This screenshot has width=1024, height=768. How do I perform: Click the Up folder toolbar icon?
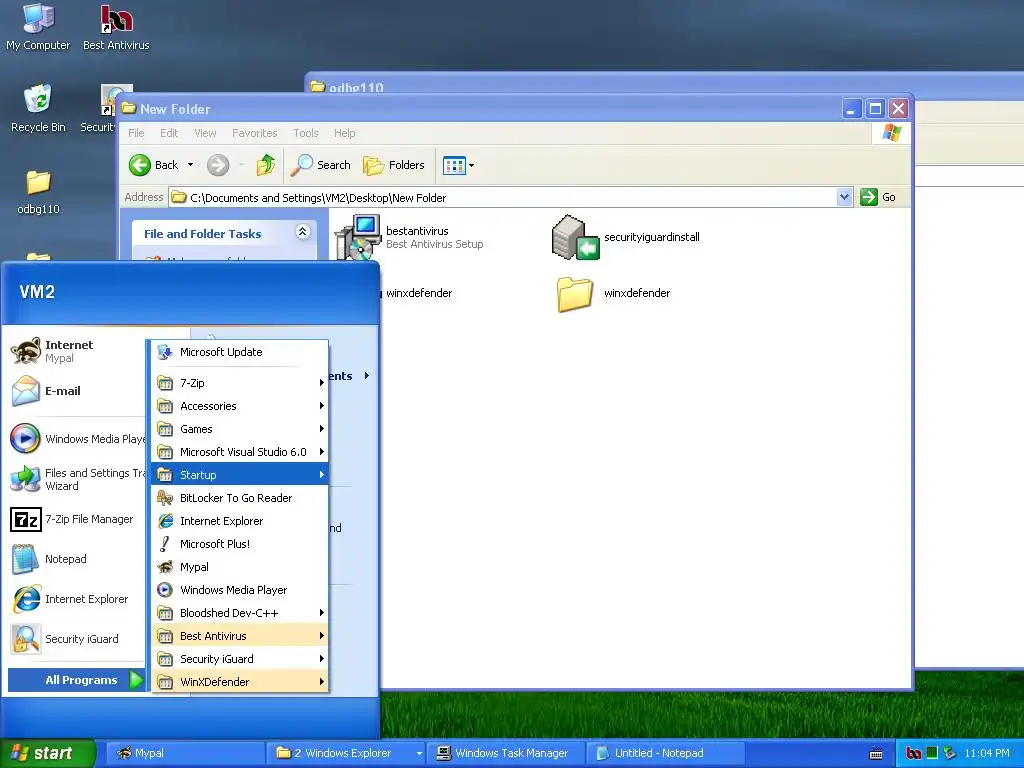click(266, 165)
